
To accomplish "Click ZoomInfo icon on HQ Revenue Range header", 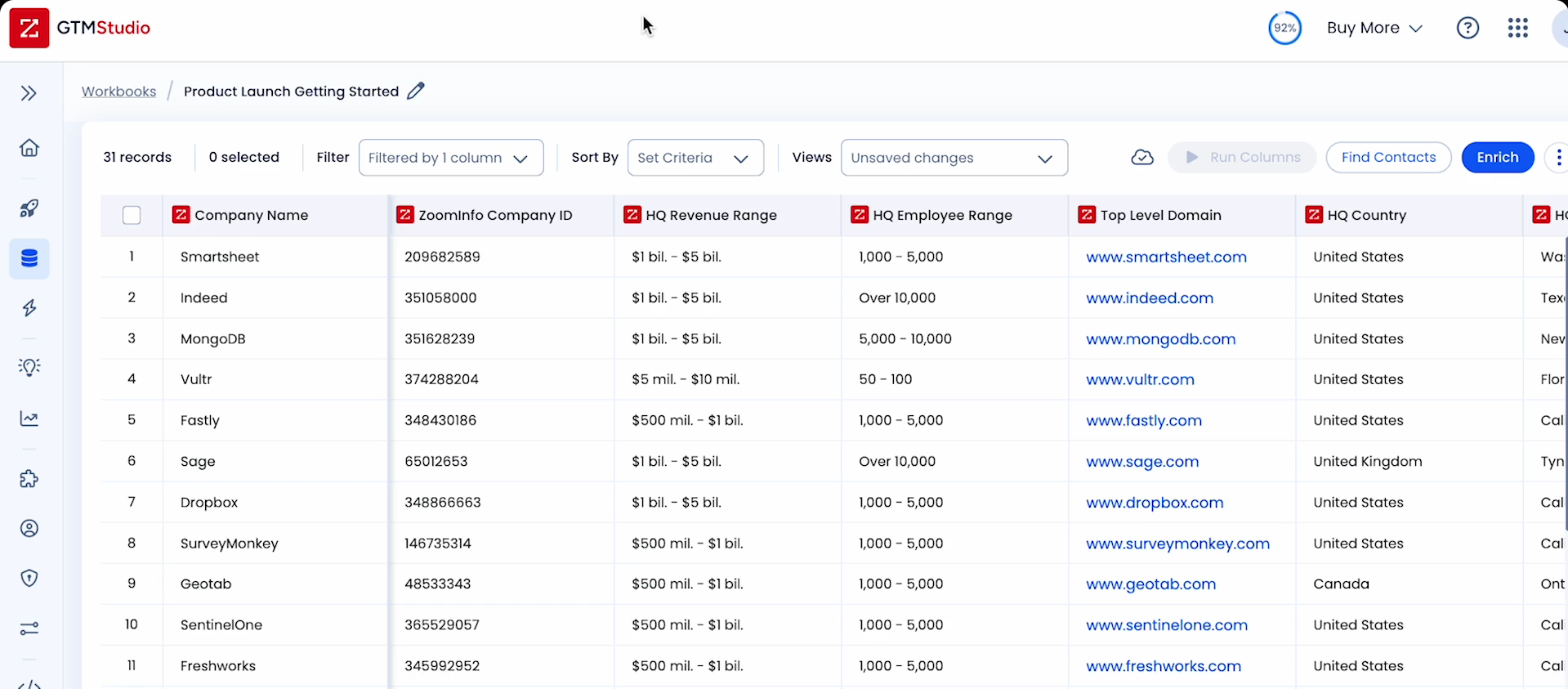I will 632,215.
